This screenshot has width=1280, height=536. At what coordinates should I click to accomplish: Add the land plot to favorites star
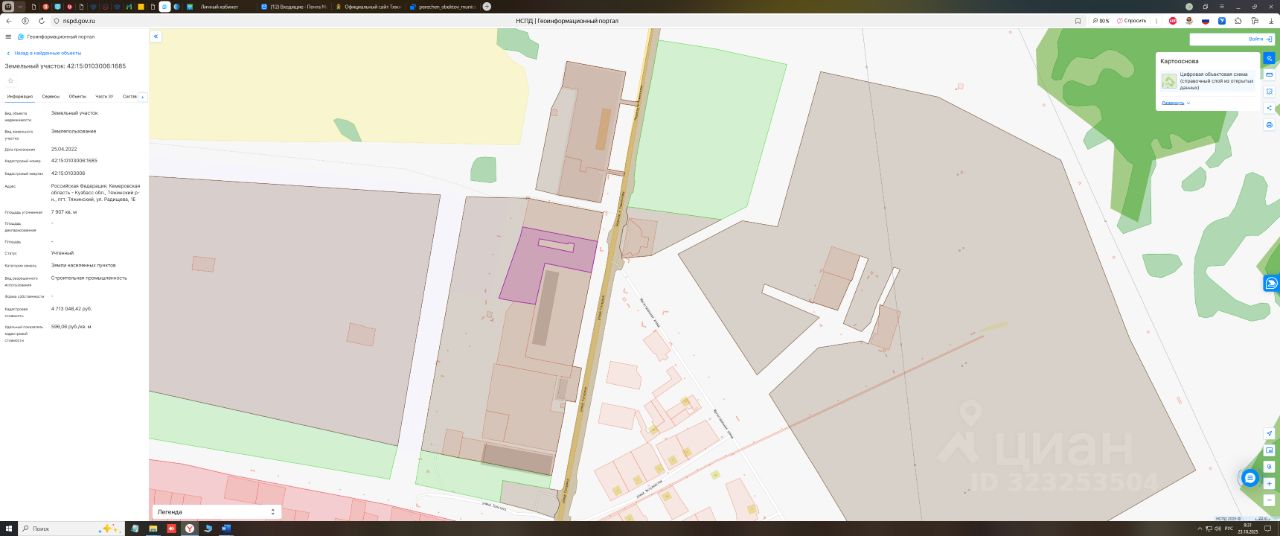pos(10,81)
